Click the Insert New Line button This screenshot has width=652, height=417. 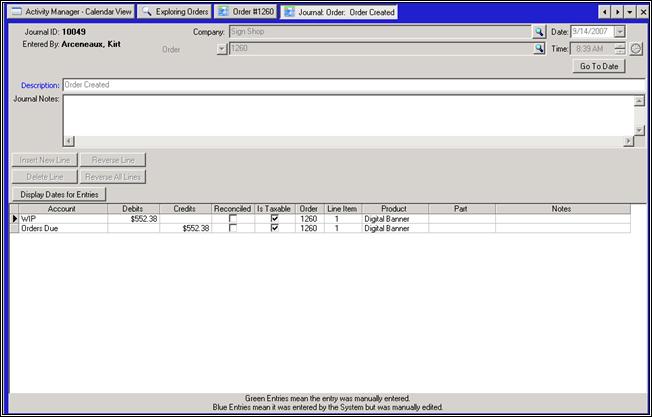[x=45, y=160]
